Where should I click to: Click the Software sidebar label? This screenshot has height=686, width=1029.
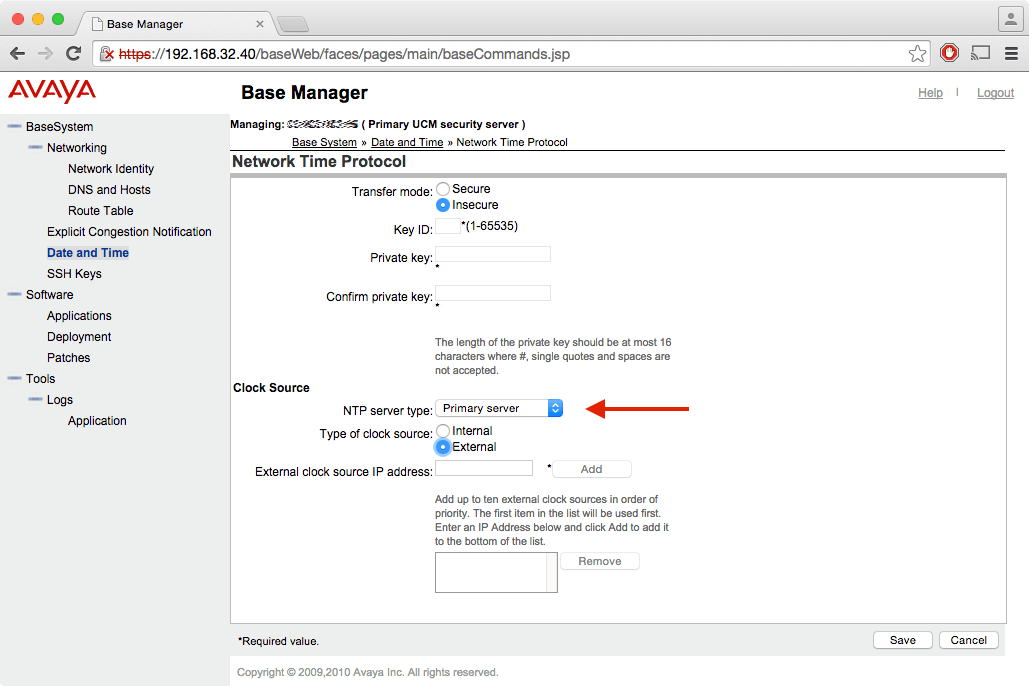coord(49,295)
